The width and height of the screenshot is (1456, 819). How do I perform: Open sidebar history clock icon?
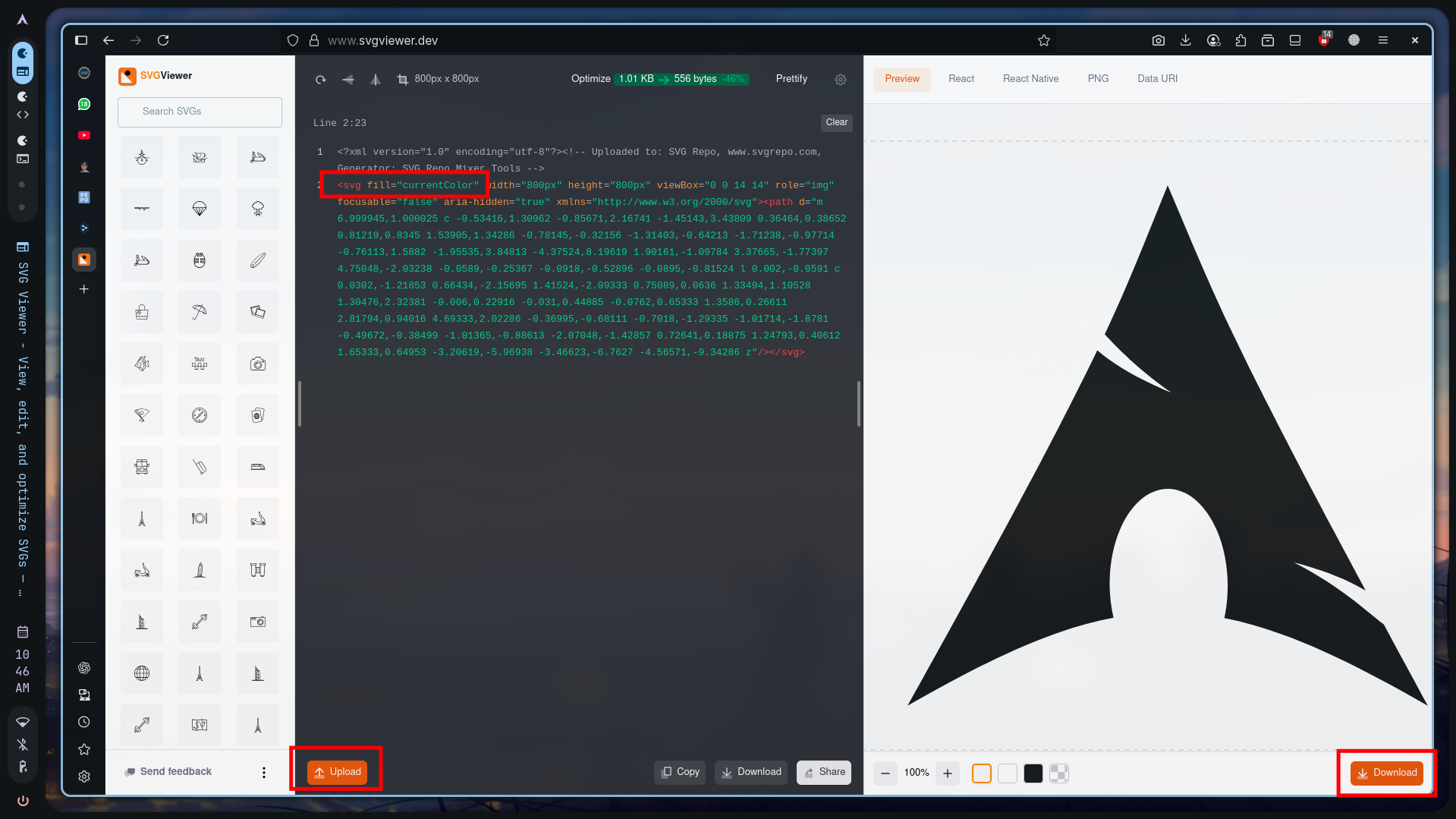click(84, 722)
